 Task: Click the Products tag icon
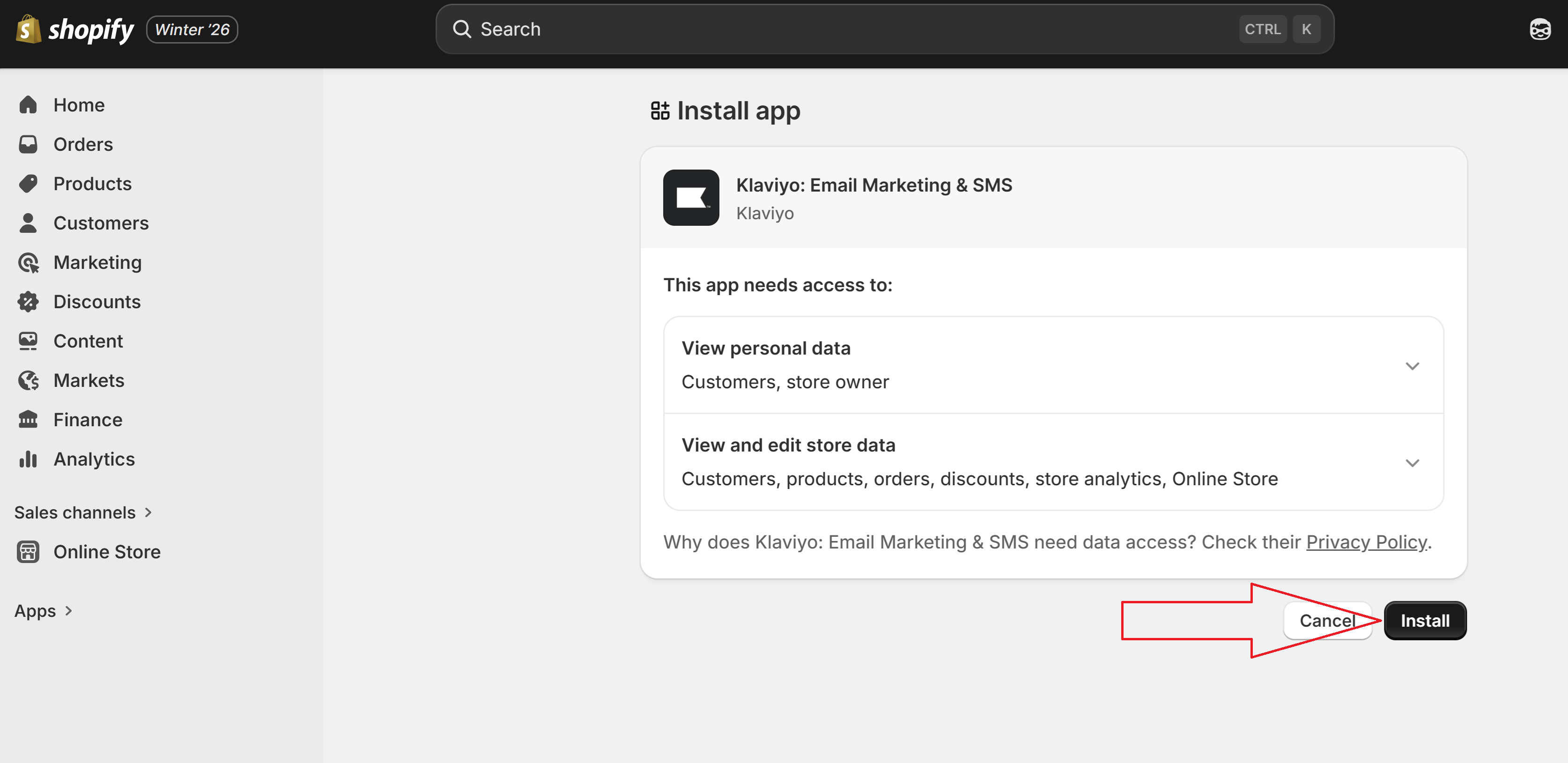pos(28,184)
